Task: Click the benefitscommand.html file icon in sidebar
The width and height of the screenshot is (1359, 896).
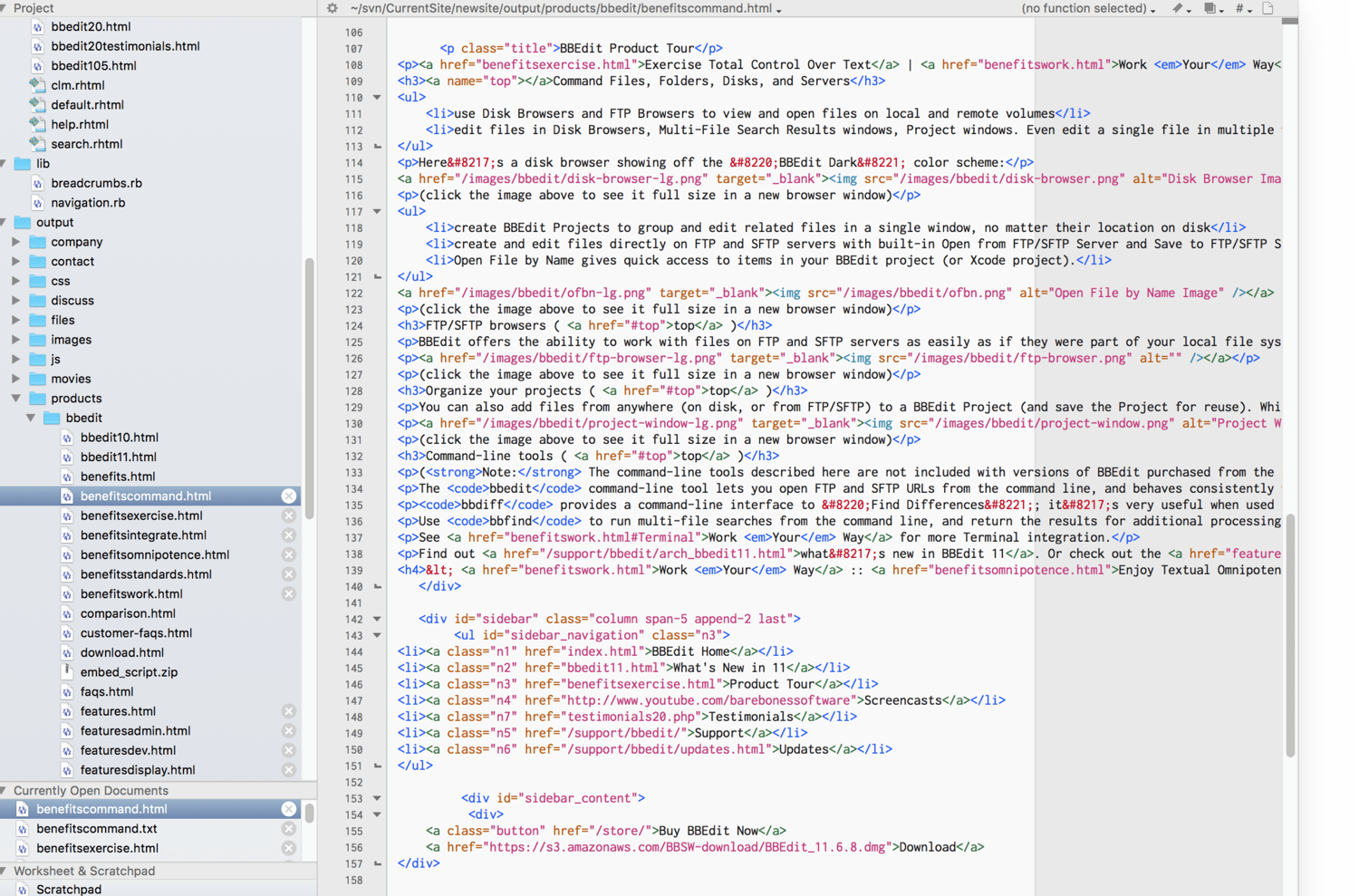Action: pyautogui.click(x=67, y=496)
